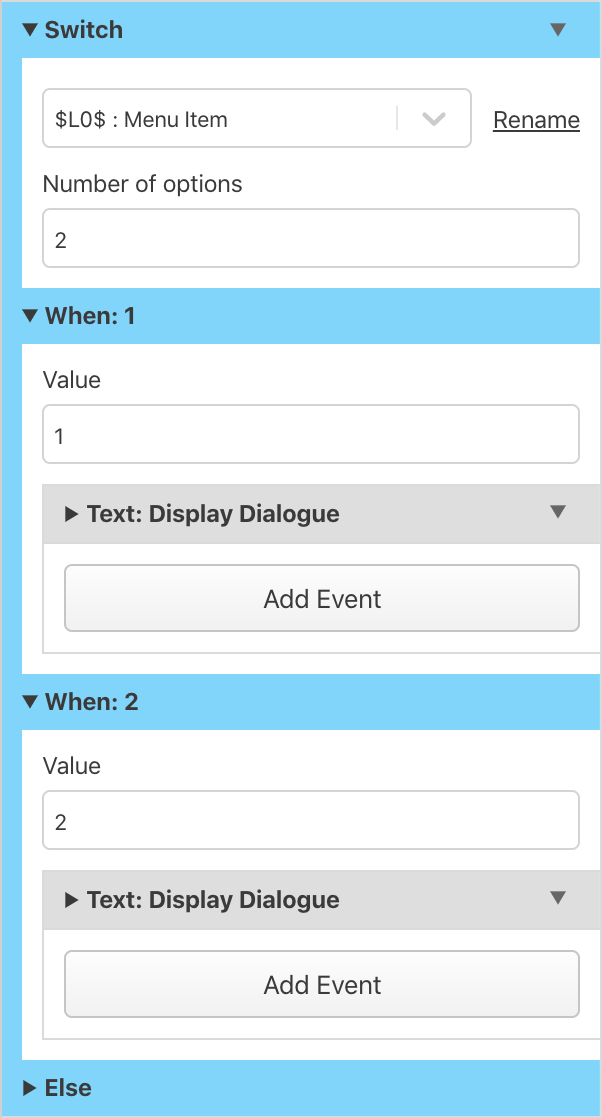Click Add Event under When: 2
The image size is (602, 1118).
point(321,984)
